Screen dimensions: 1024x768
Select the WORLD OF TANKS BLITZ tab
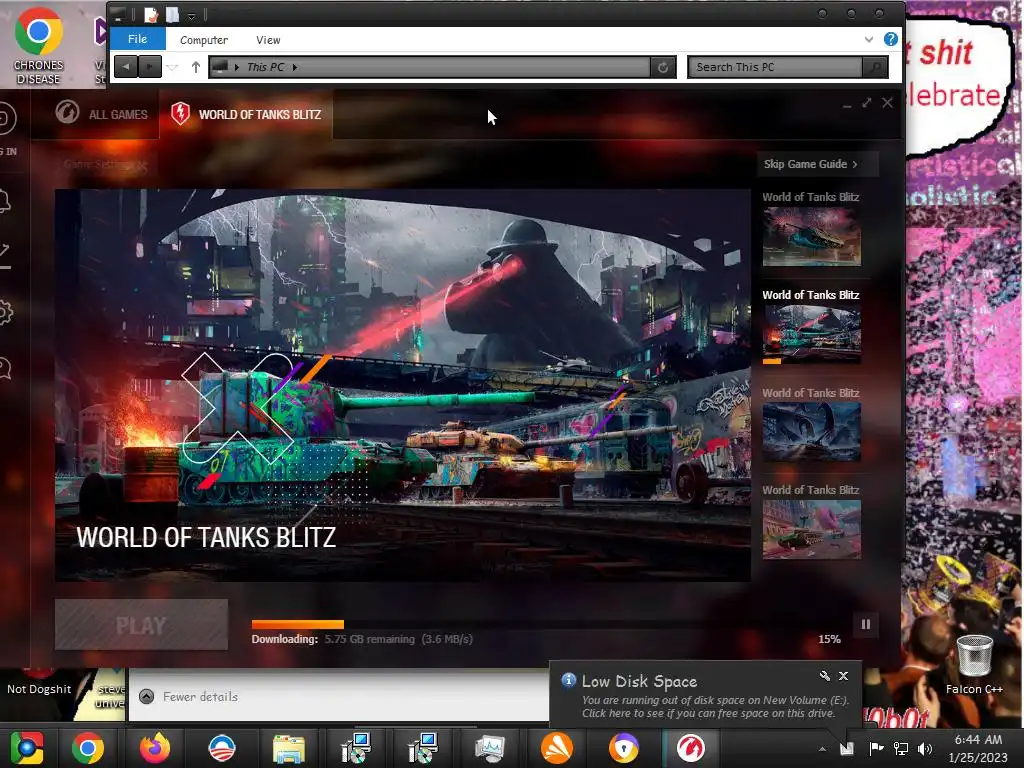[x=246, y=114]
